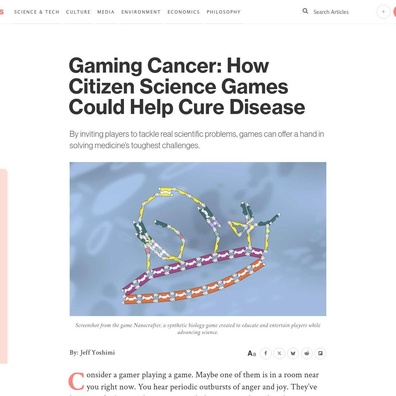This screenshot has width=396, height=396.
Task: Click the pink sidebar panel at left
Action: tap(3, 267)
